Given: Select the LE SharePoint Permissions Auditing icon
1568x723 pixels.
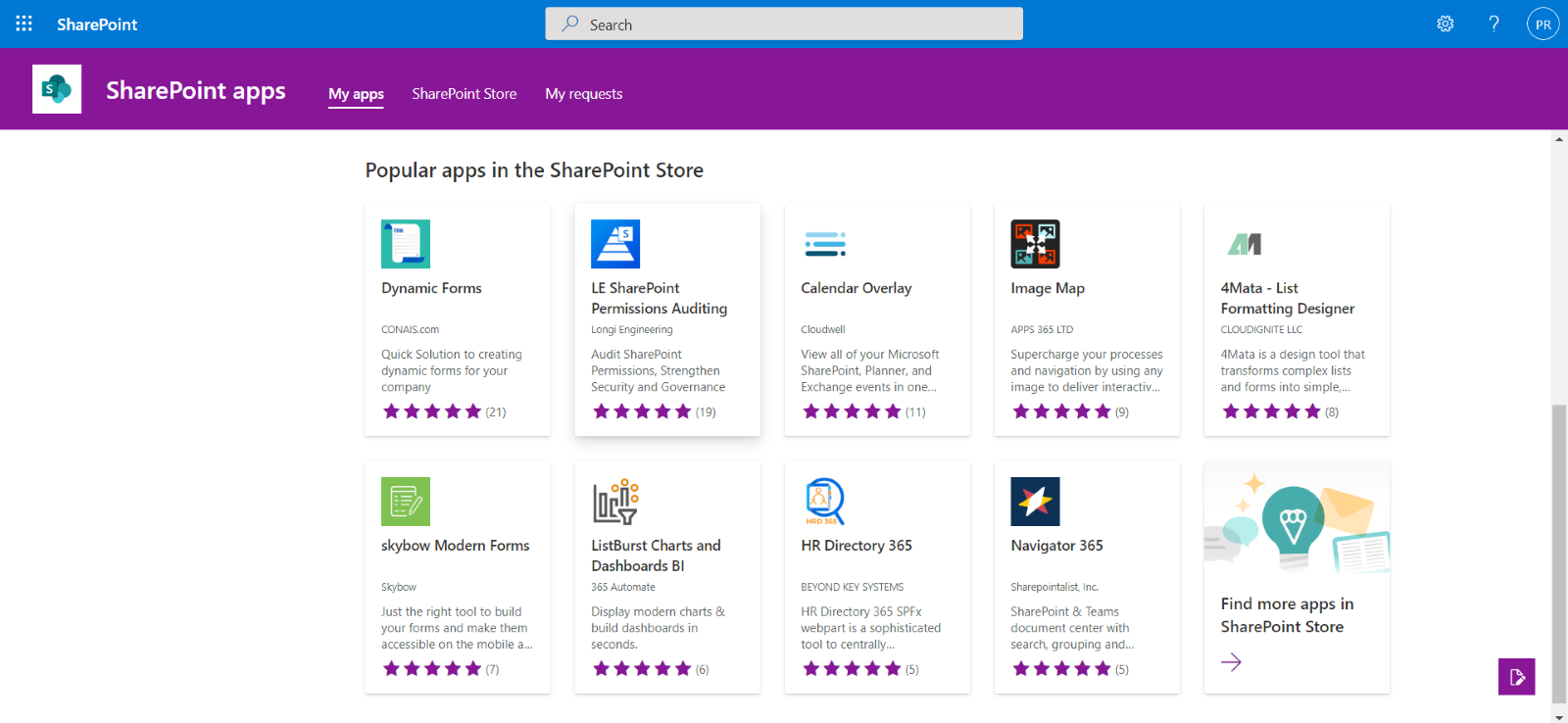Looking at the screenshot, I should tap(615, 244).
